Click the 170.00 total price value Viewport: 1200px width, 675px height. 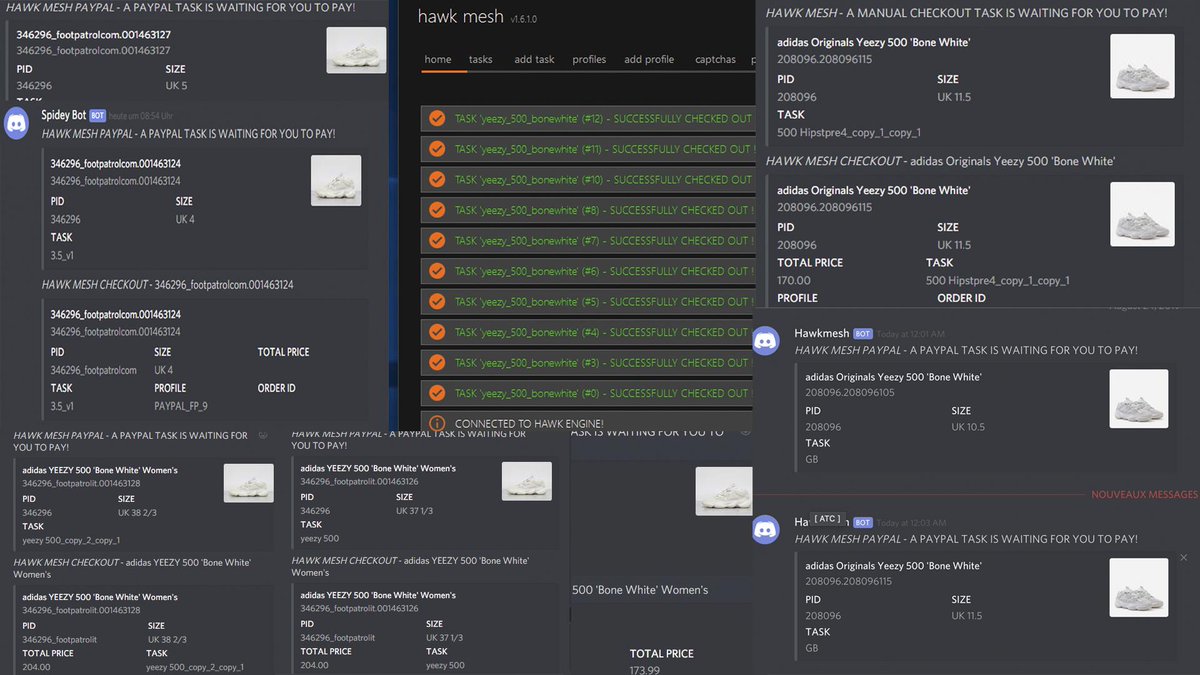(x=794, y=281)
